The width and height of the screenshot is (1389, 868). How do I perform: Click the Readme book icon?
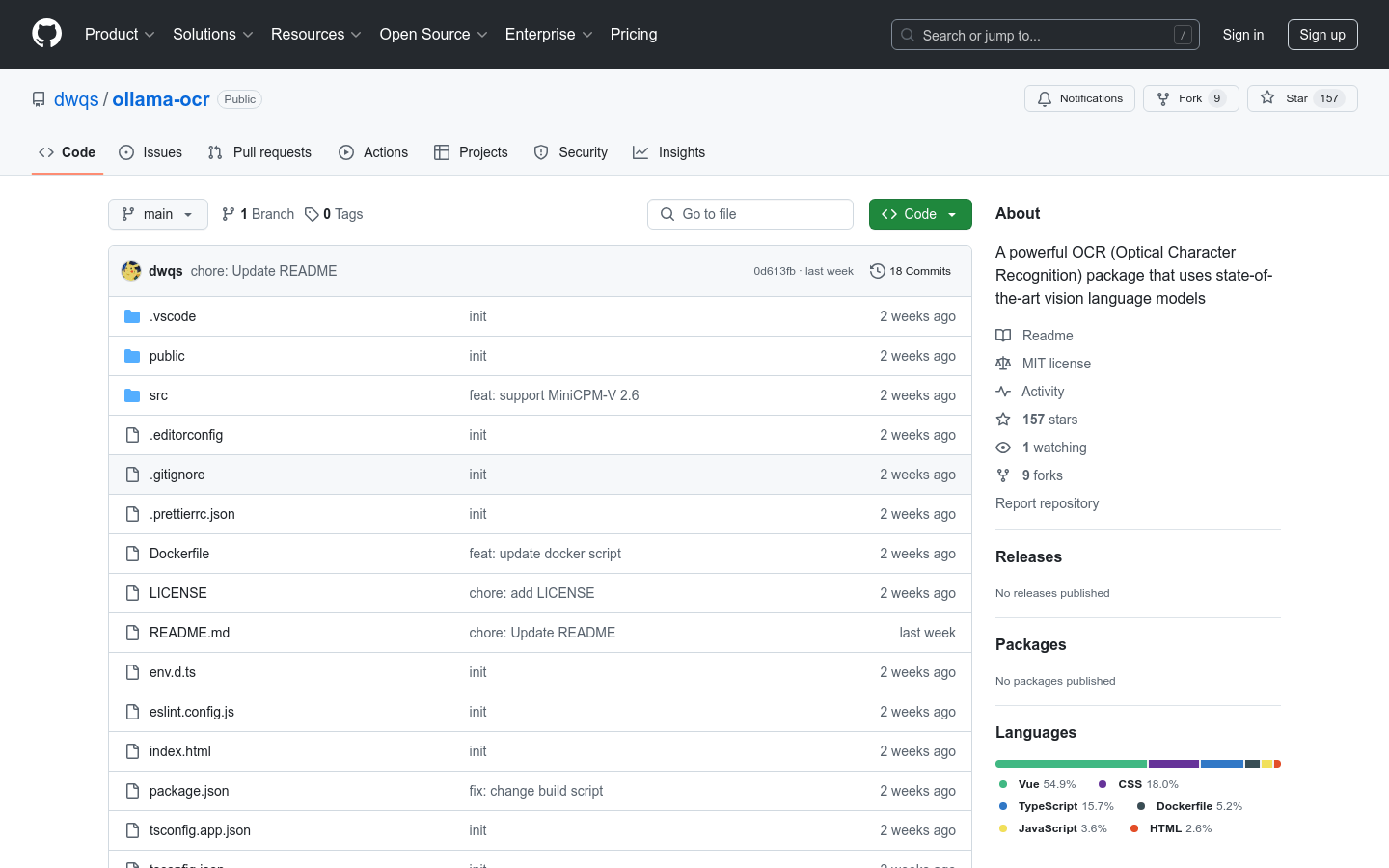click(x=1003, y=336)
